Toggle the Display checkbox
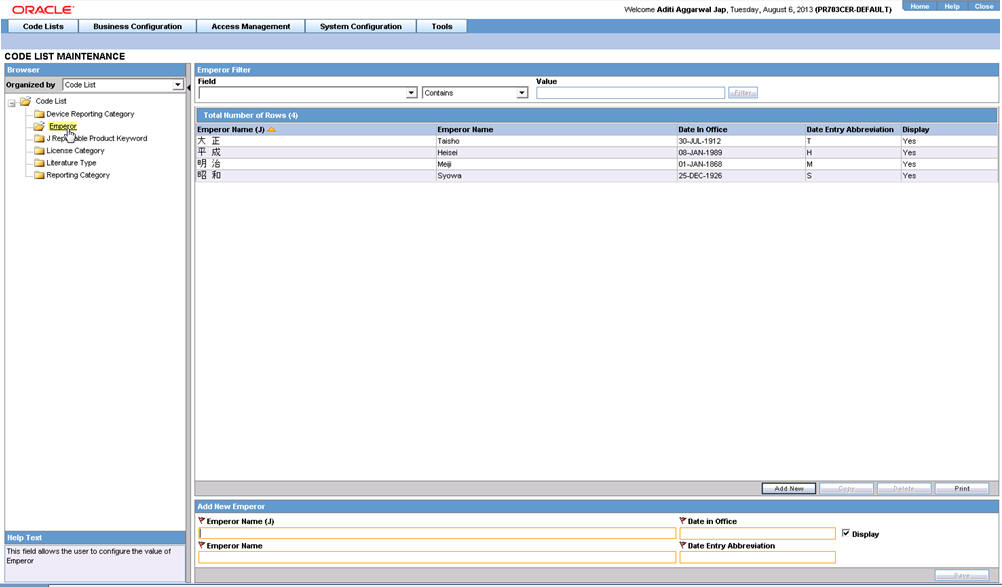 845,533
